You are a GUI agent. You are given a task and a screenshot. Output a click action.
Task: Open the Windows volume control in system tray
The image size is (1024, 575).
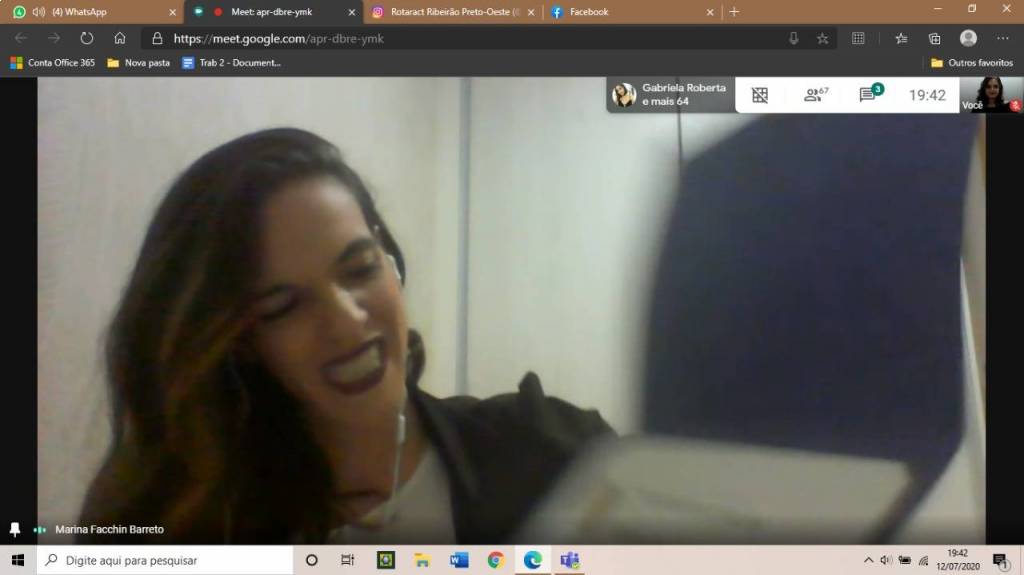click(885, 560)
